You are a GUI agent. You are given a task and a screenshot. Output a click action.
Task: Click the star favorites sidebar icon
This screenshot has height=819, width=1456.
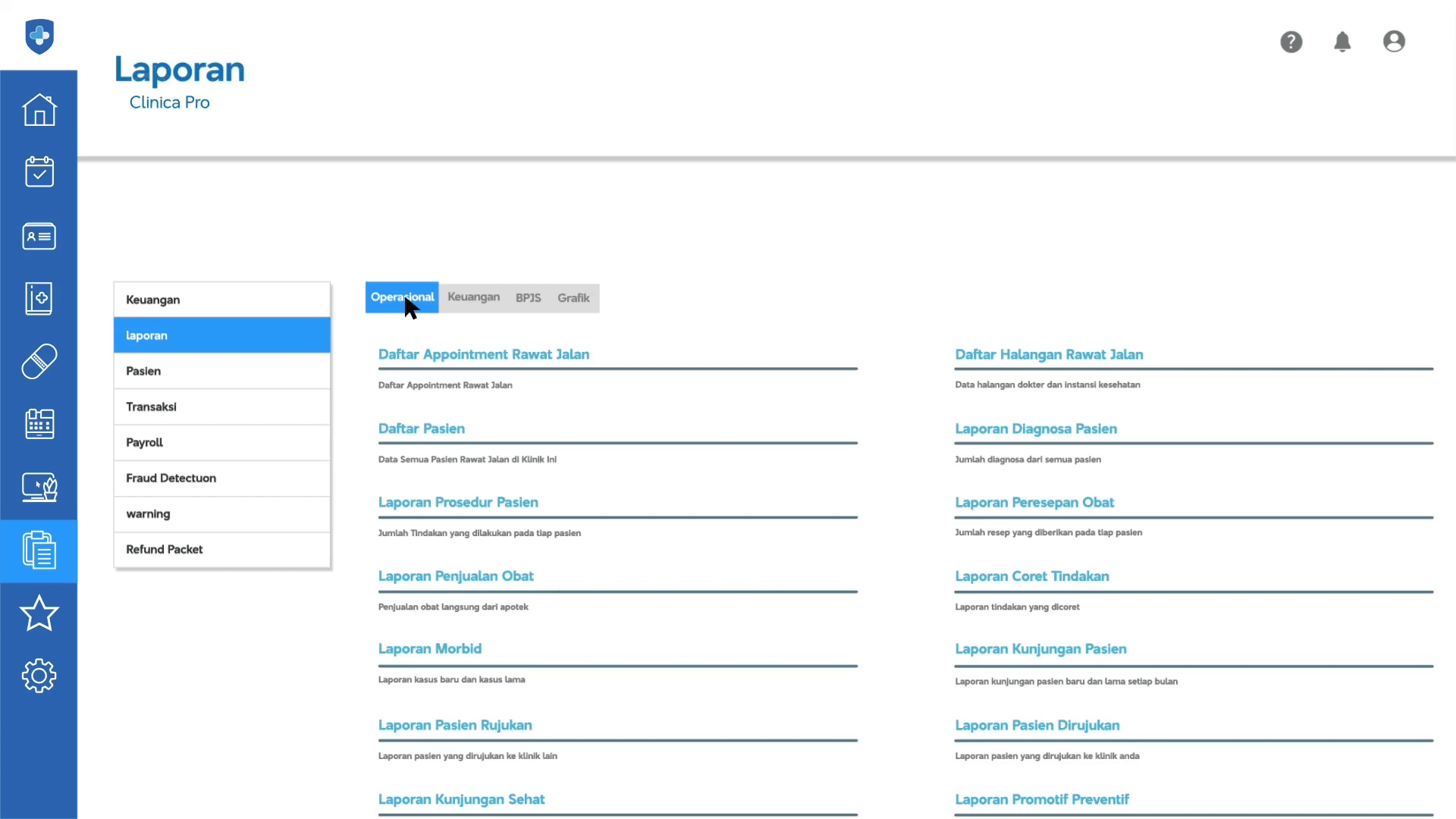(39, 613)
